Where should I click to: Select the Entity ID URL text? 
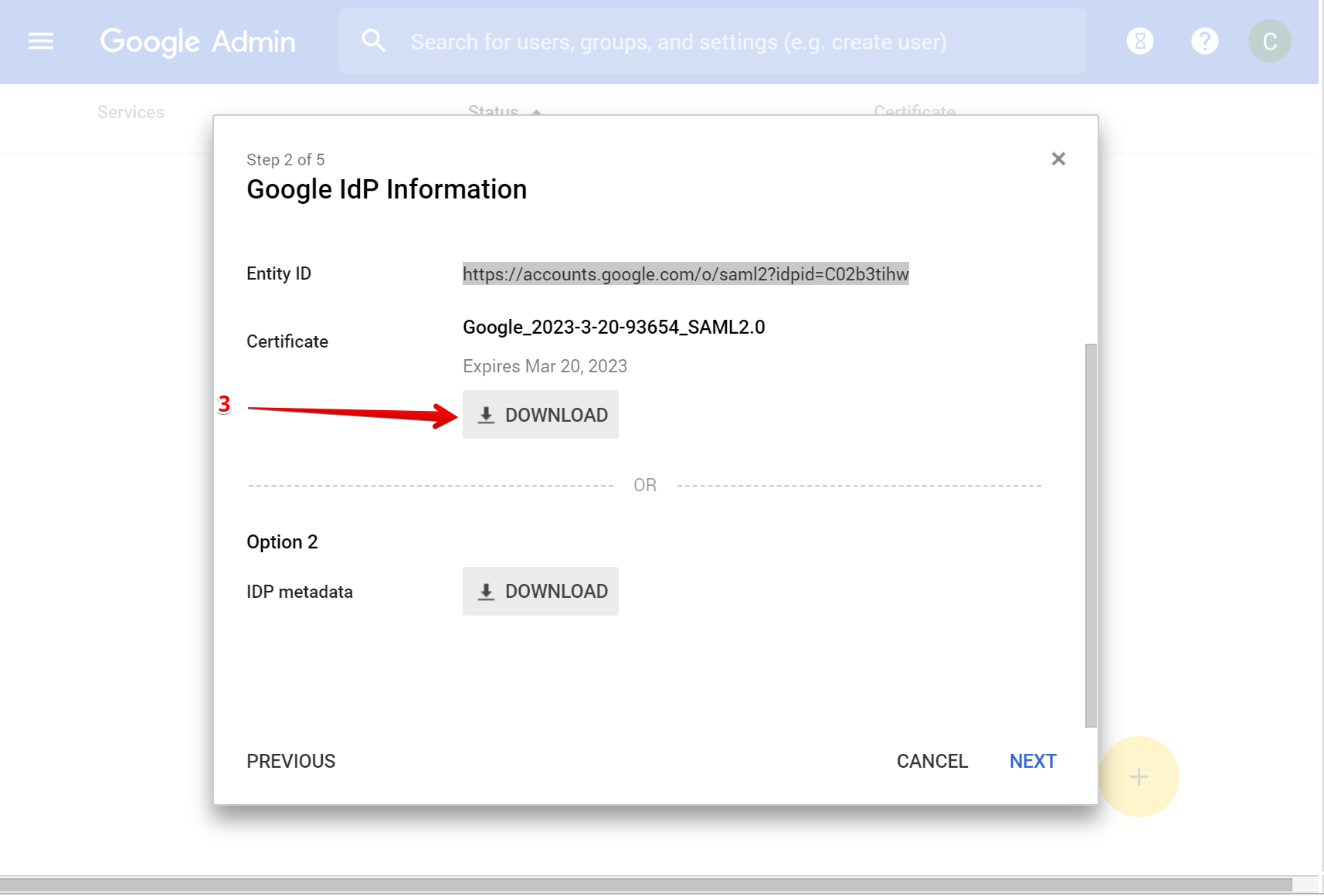685,274
